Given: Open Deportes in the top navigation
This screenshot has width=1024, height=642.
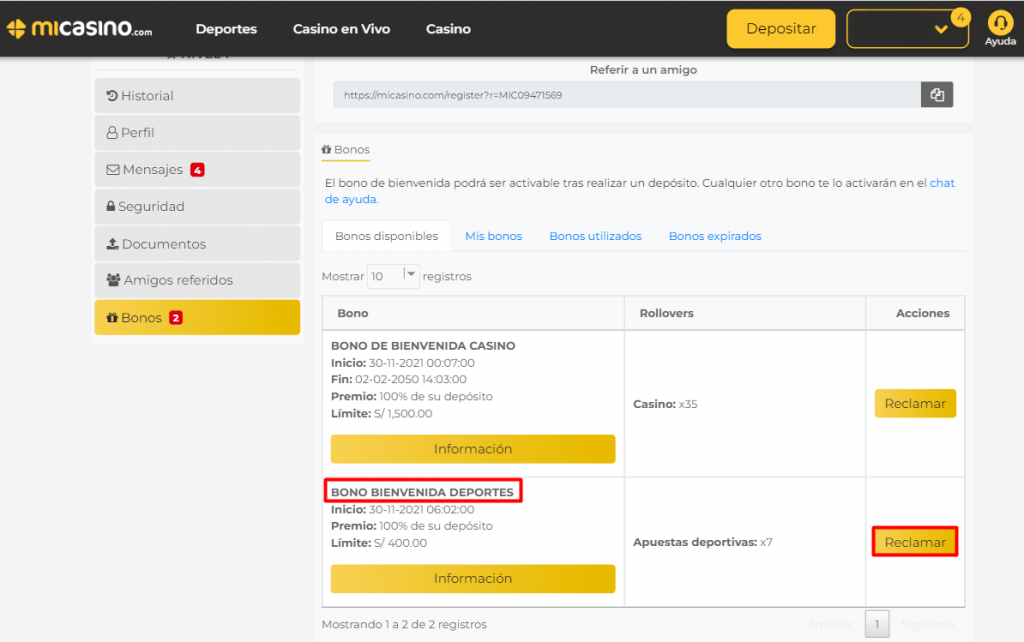Looking at the screenshot, I should click(x=226, y=29).
